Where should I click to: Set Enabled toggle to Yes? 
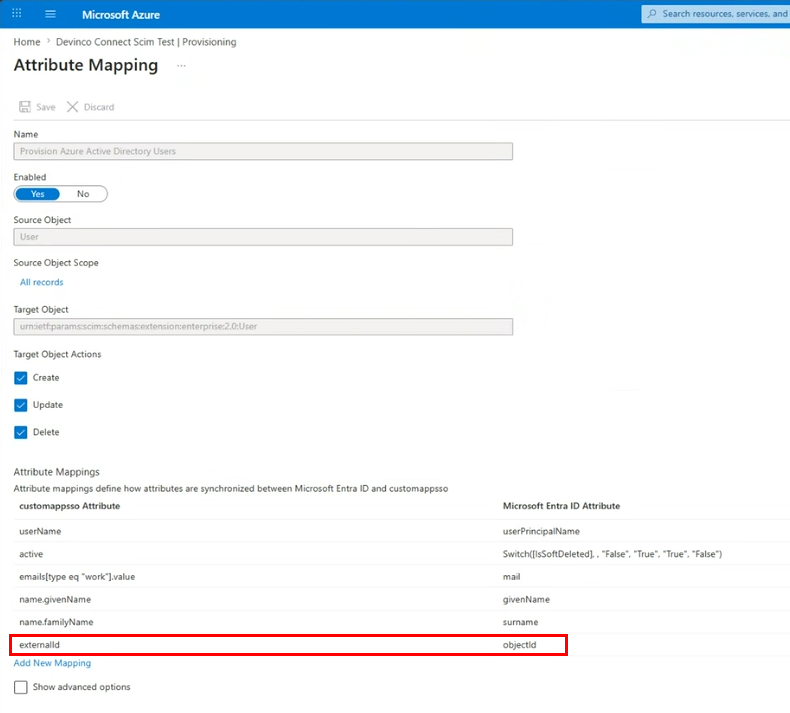pyautogui.click(x=37, y=194)
